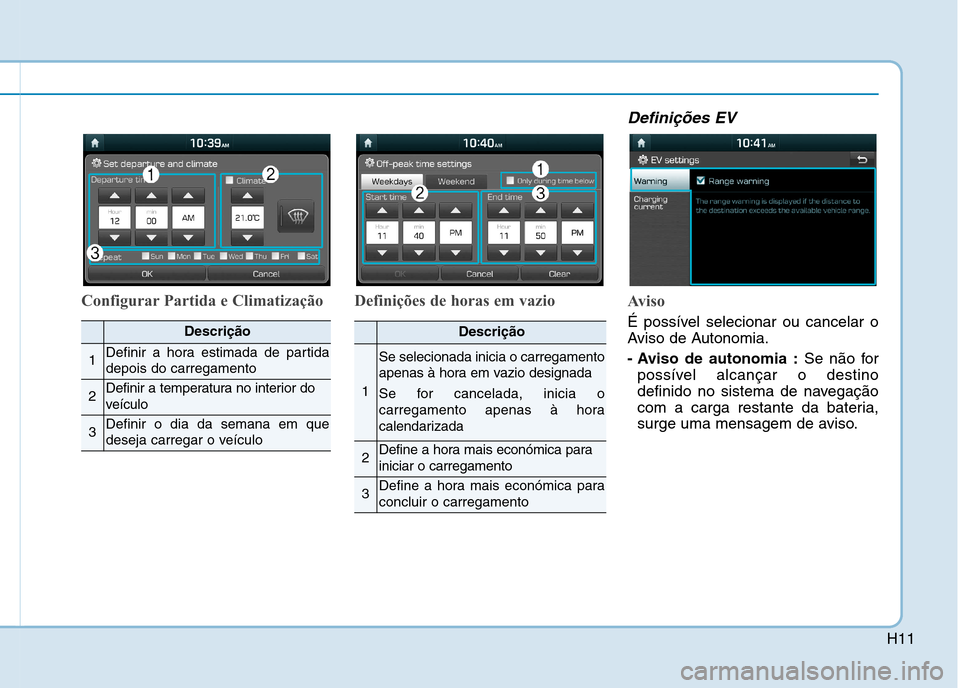Click gear icon beside Off-peak time settings title
960x688 pixels.
tap(370, 163)
